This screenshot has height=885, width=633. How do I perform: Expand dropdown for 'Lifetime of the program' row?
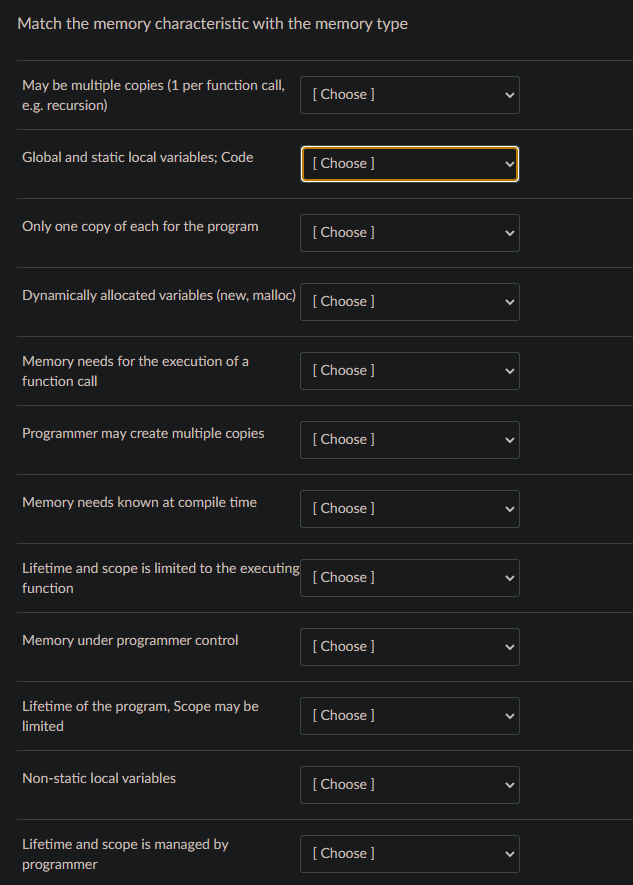(x=409, y=716)
